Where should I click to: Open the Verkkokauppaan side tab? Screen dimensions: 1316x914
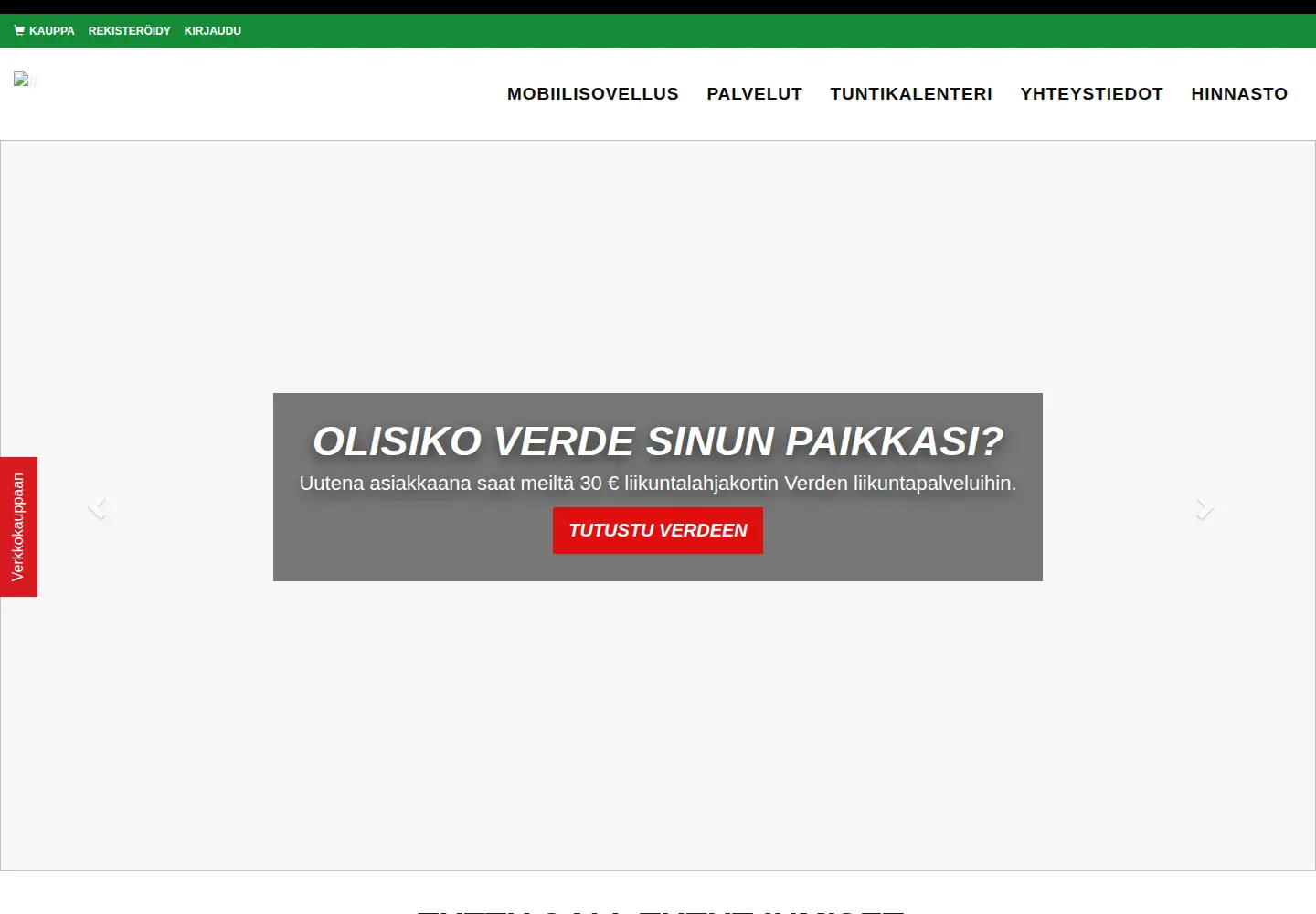18,526
